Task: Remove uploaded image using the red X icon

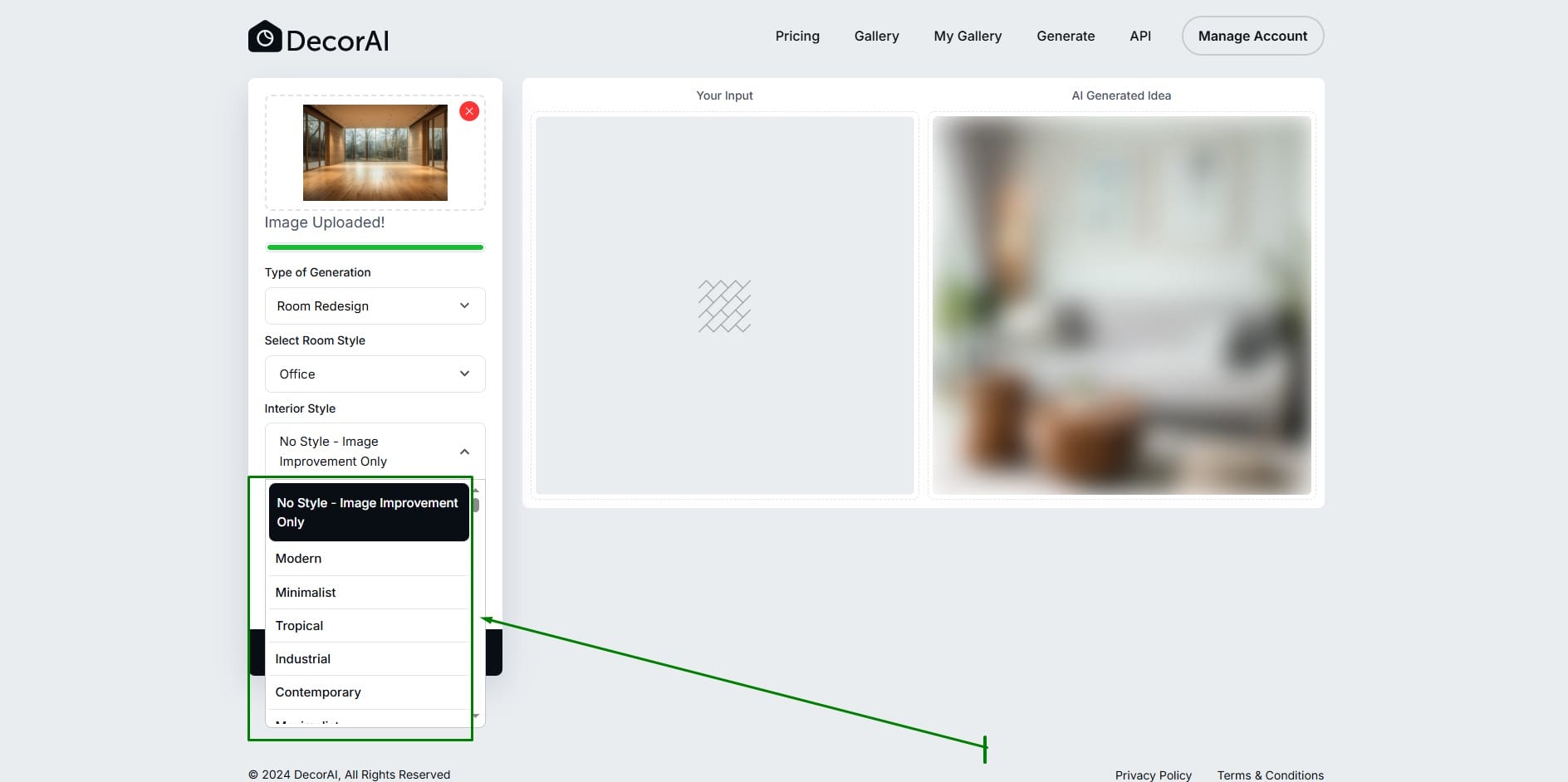Action: click(x=469, y=110)
